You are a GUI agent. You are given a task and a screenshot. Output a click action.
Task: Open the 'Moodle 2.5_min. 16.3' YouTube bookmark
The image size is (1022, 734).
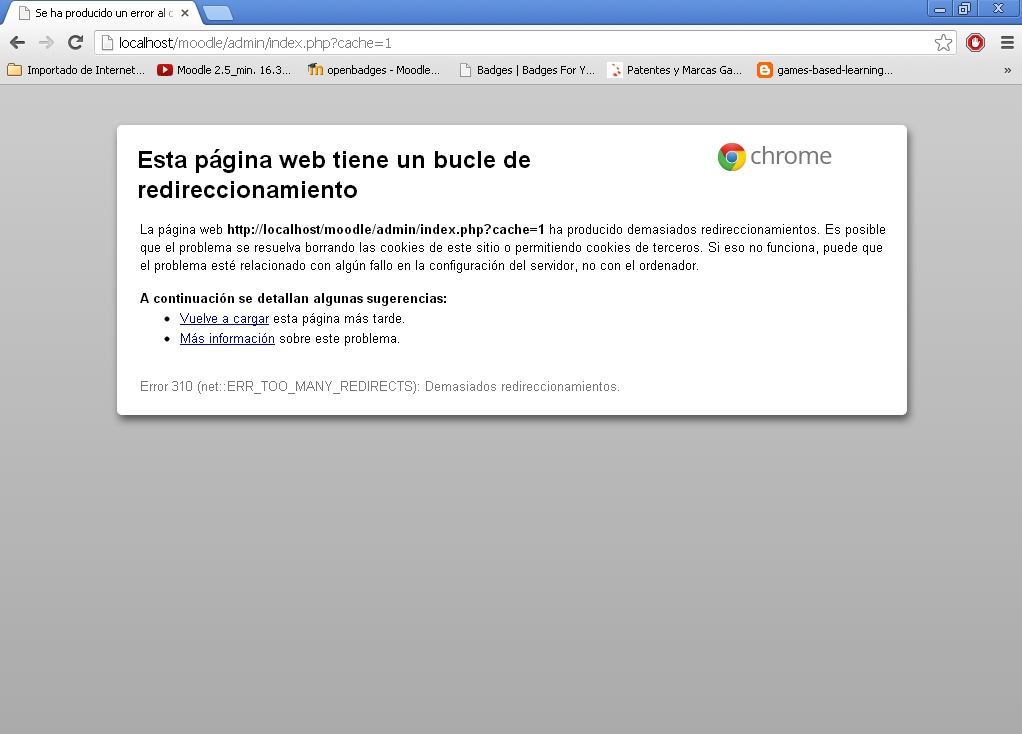click(224, 70)
